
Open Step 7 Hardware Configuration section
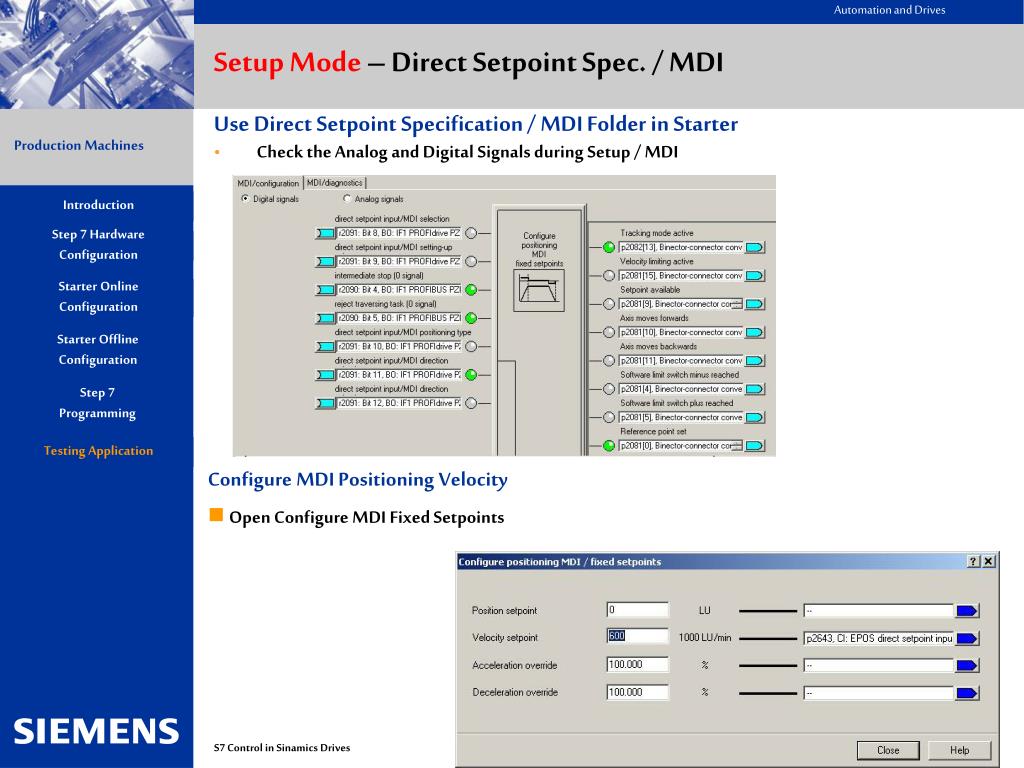[x=98, y=244]
